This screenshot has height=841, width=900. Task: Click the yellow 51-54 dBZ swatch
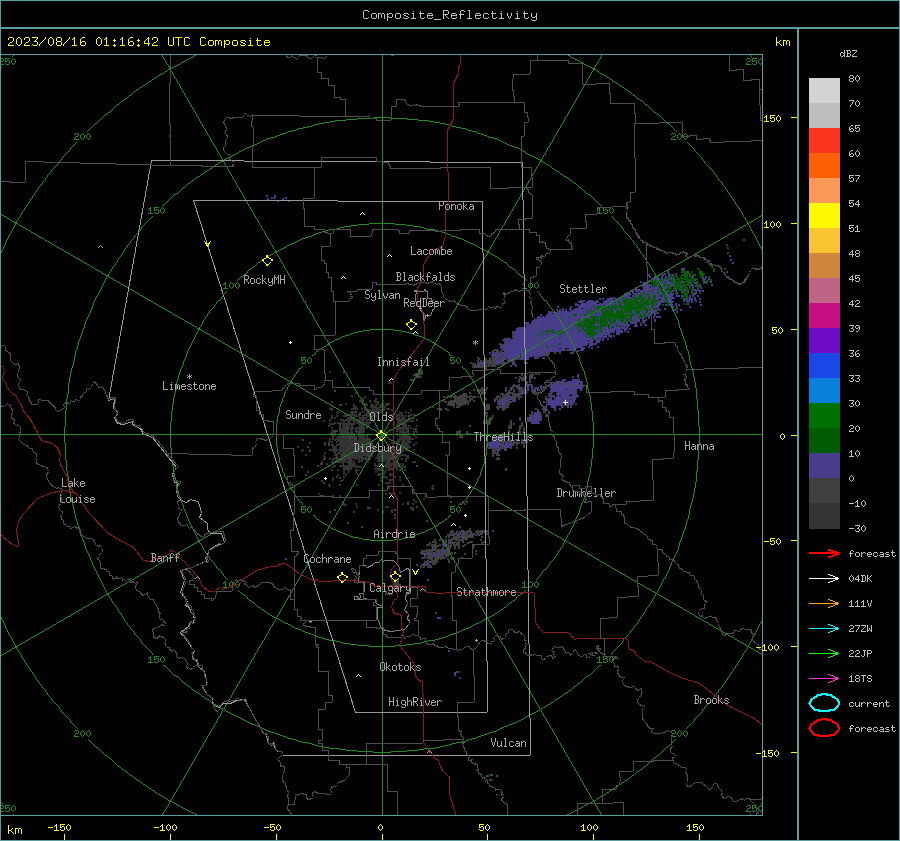pyautogui.click(x=824, y=216)
